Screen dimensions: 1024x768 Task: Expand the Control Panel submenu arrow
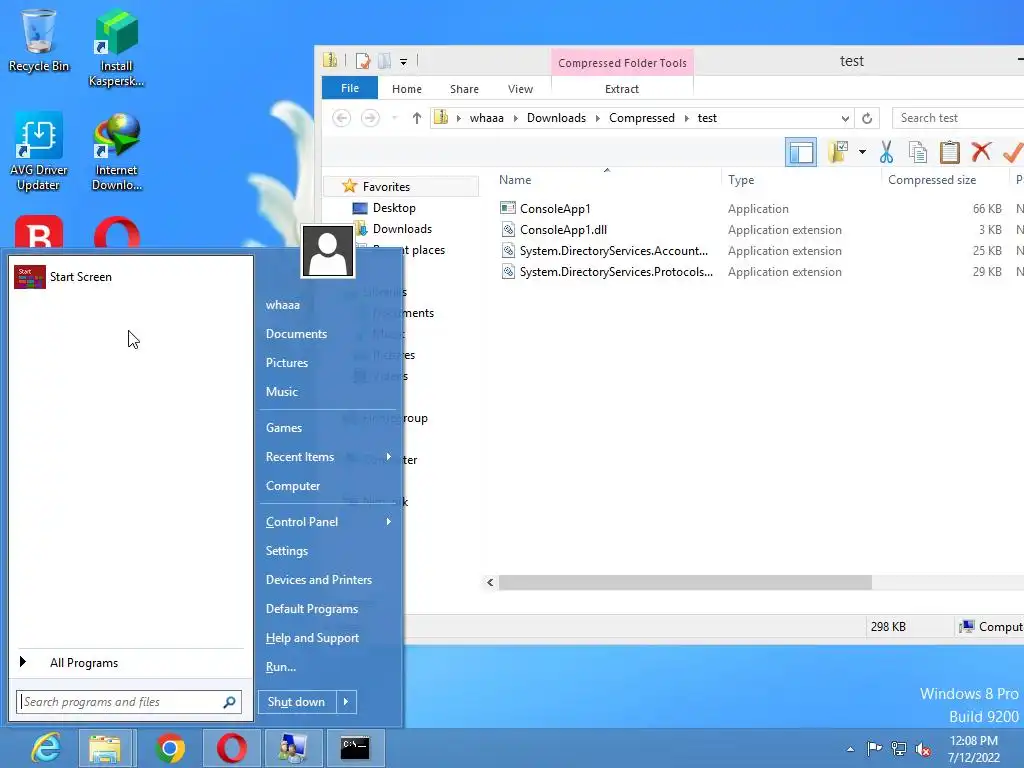click(x=389, y=522)
